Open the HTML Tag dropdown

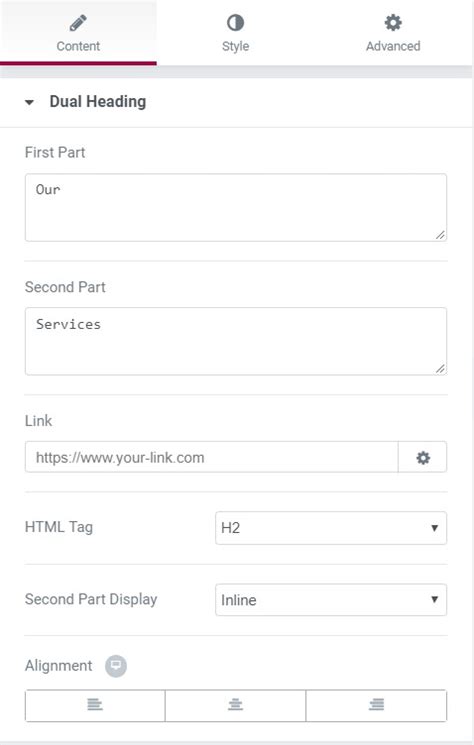(331, 528)
